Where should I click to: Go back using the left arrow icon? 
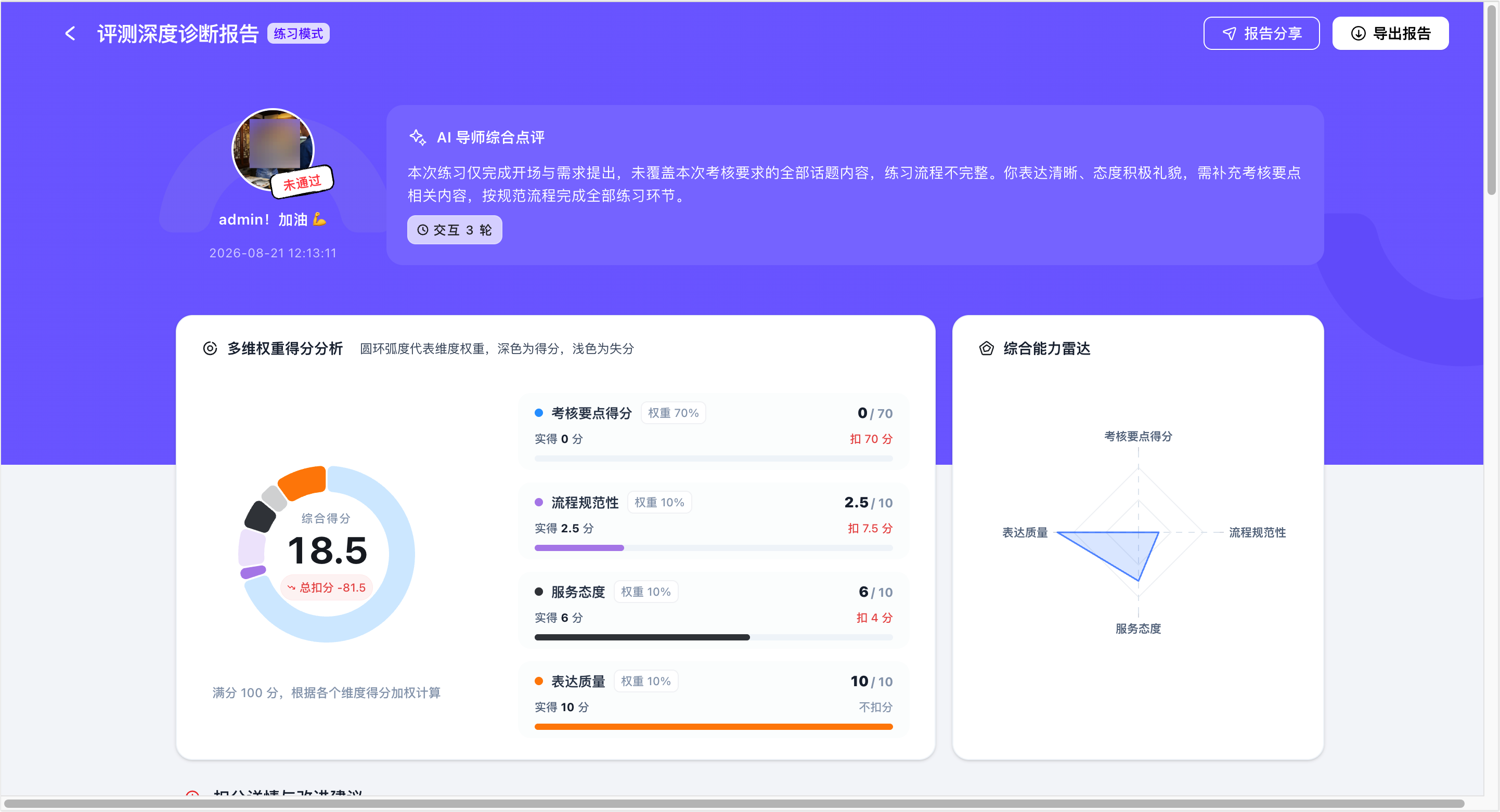70,34
